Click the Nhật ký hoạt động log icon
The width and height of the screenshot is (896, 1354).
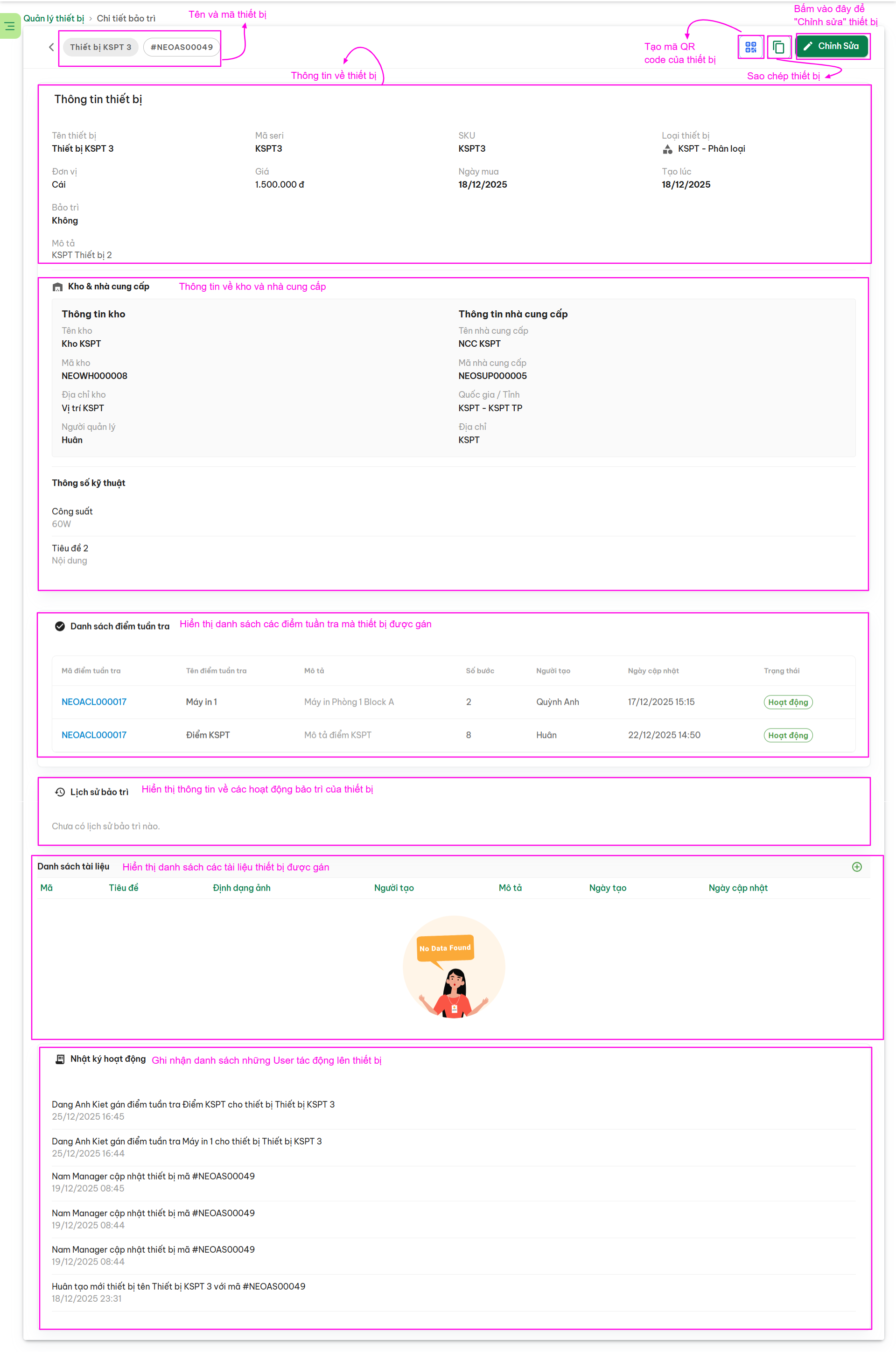coord(60,1059)
